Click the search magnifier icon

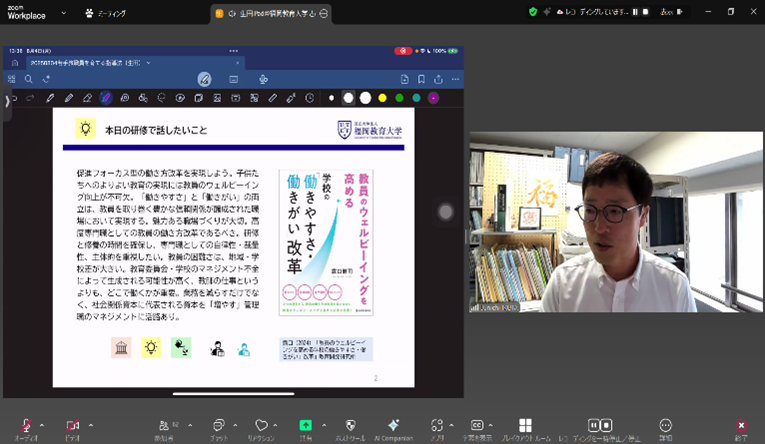pos(29,79)
